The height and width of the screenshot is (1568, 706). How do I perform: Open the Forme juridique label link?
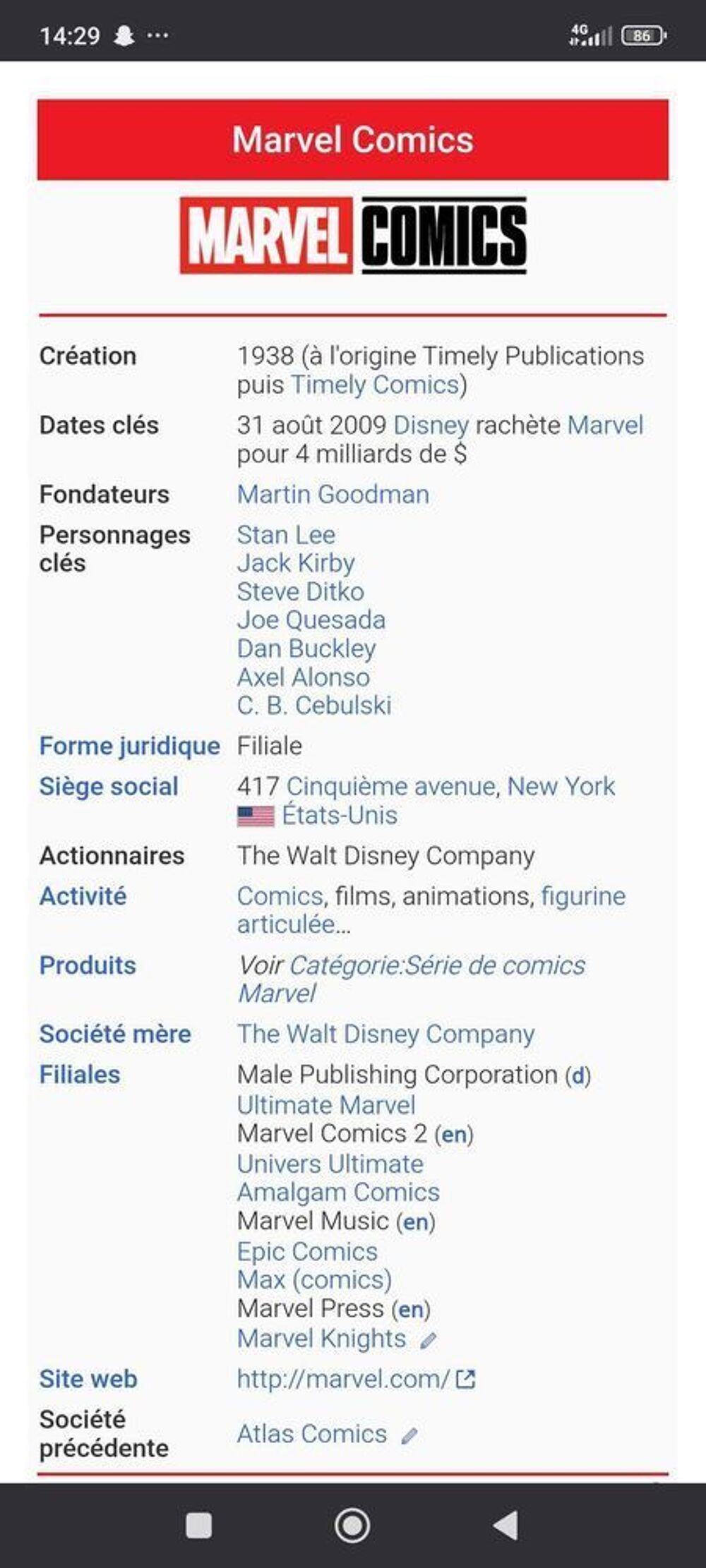pos(130,746)
